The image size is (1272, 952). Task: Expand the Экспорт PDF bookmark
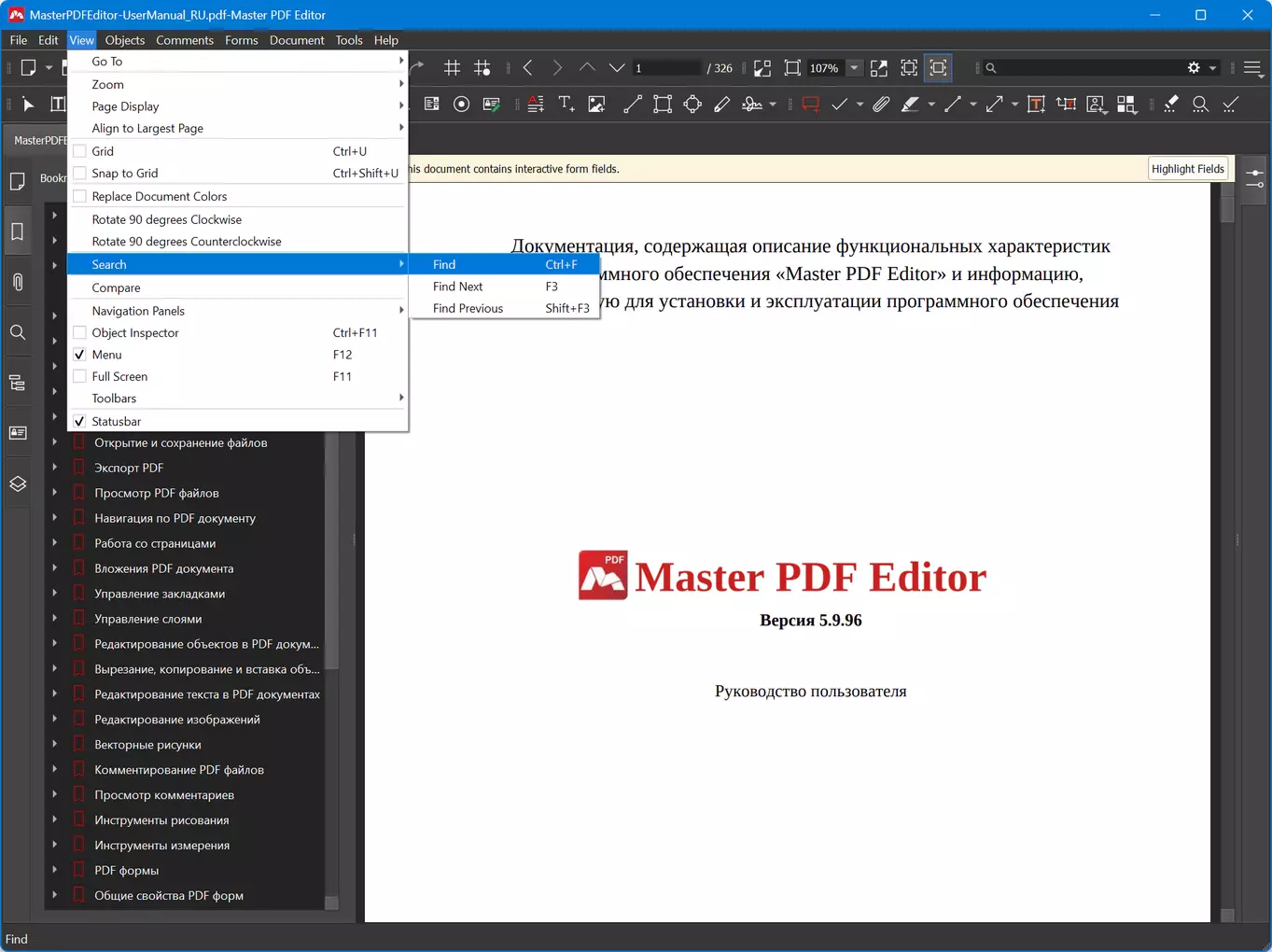click(x=54, y=468)
